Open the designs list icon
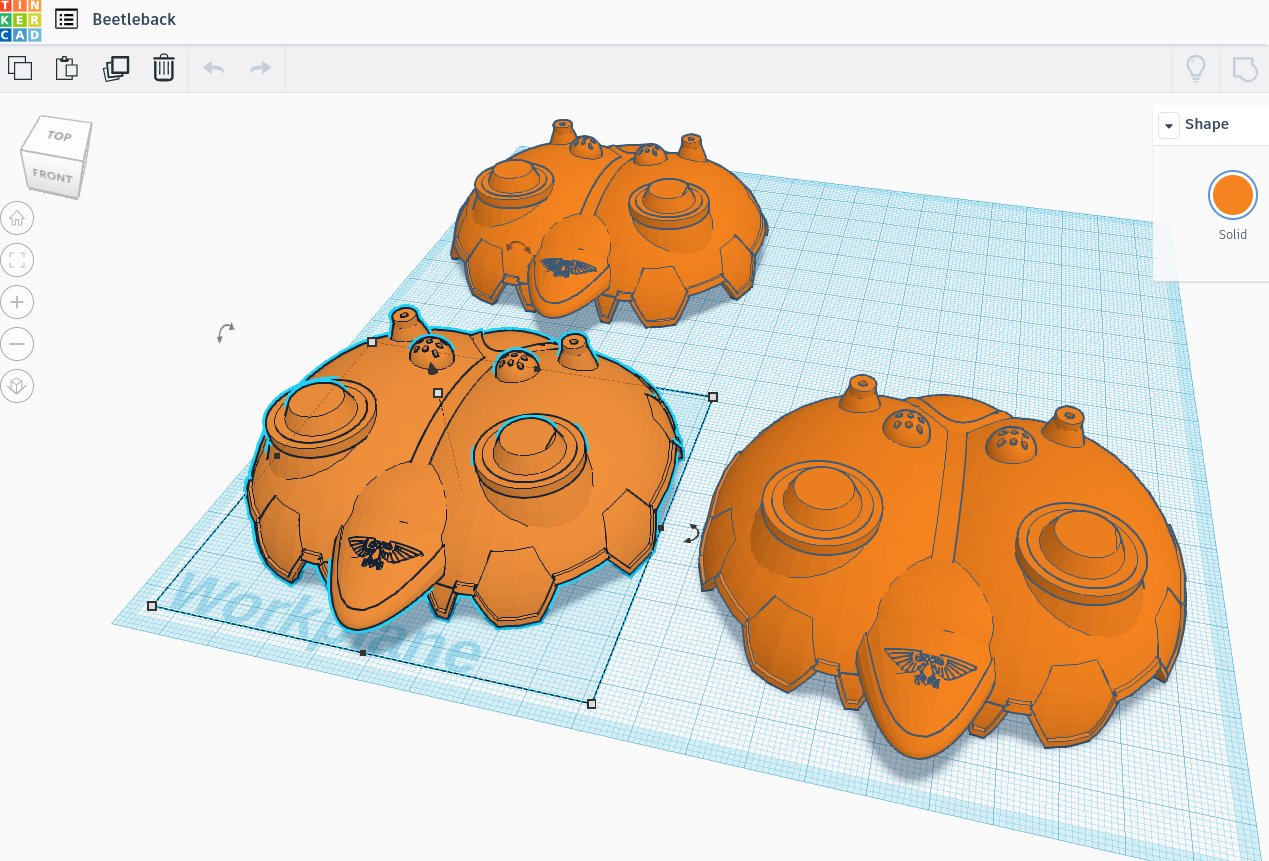The width and height of the screenshot is (1269, 861). 67,19
